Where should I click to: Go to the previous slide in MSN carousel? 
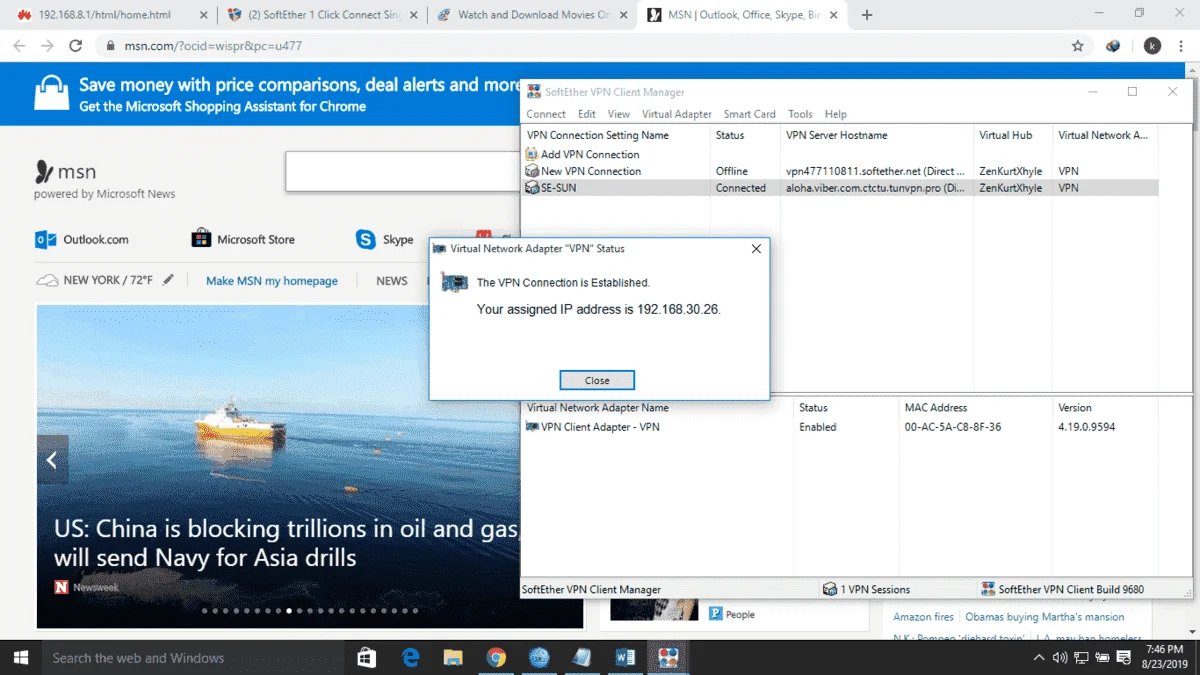pyautogui.click(x=52, y=461)
